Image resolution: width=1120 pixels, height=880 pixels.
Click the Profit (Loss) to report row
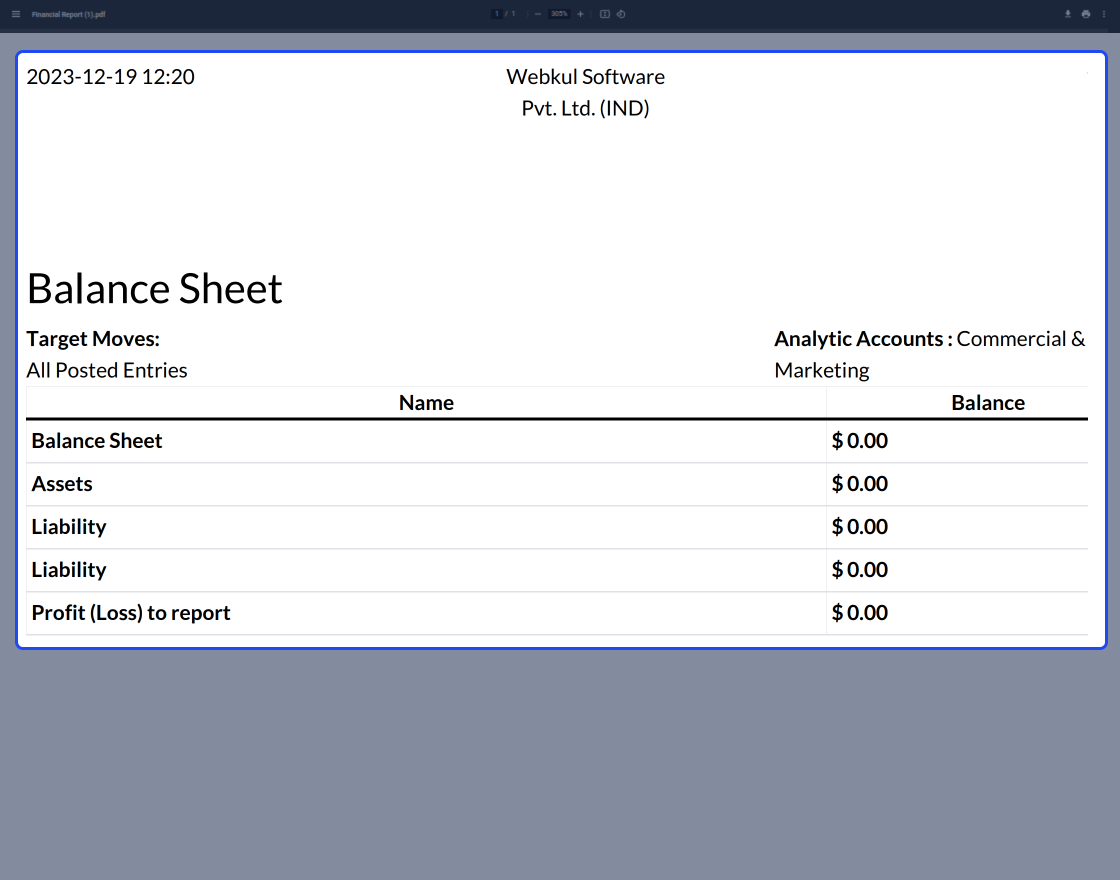(557, 613)
